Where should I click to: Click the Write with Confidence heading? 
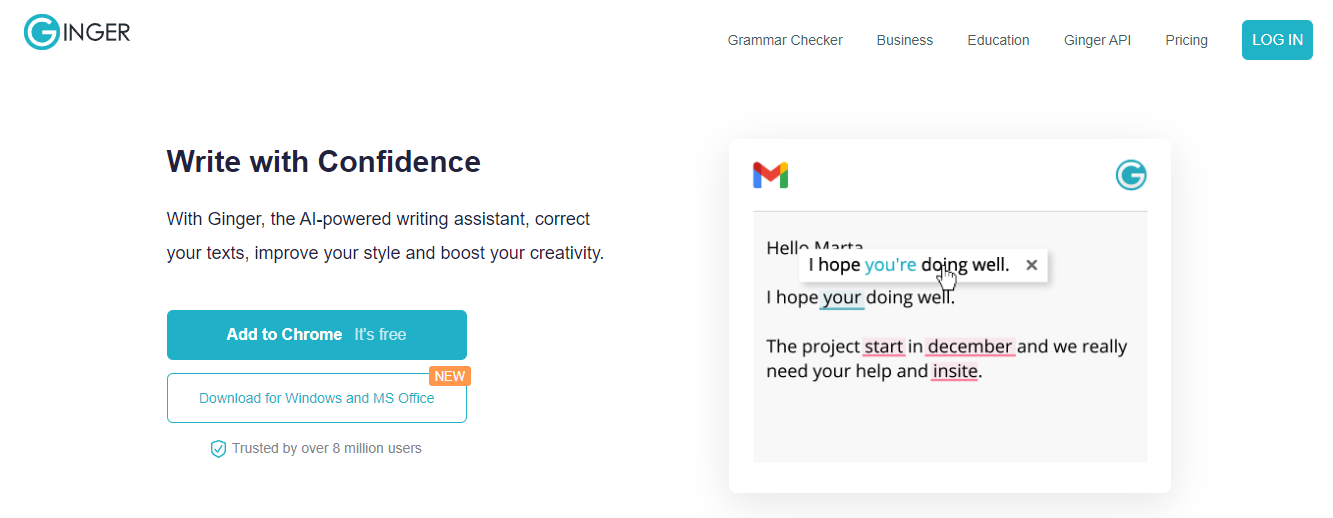(x=323, y=161)
